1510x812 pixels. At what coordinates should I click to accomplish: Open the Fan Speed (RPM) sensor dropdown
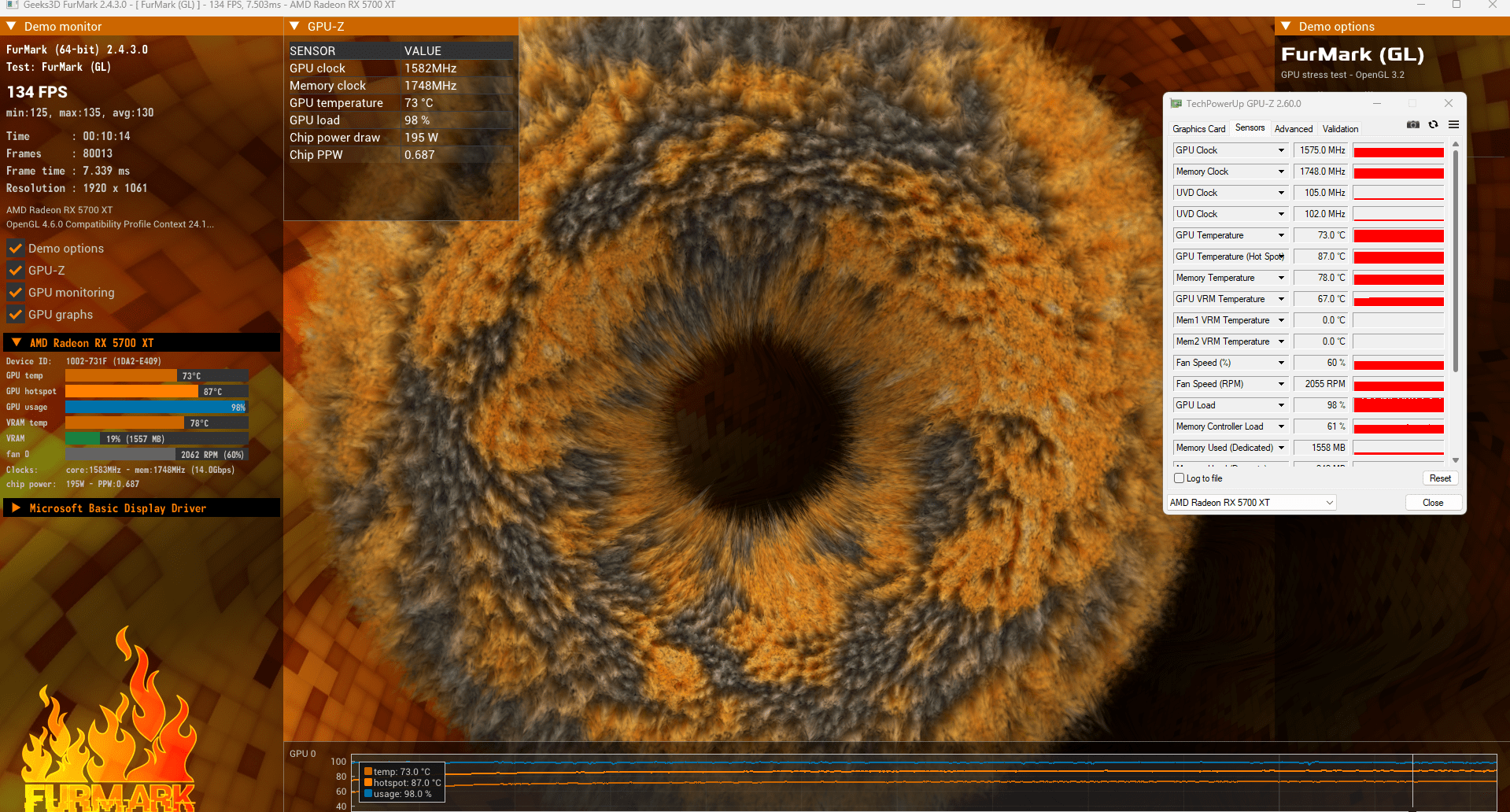(1281, 384)
